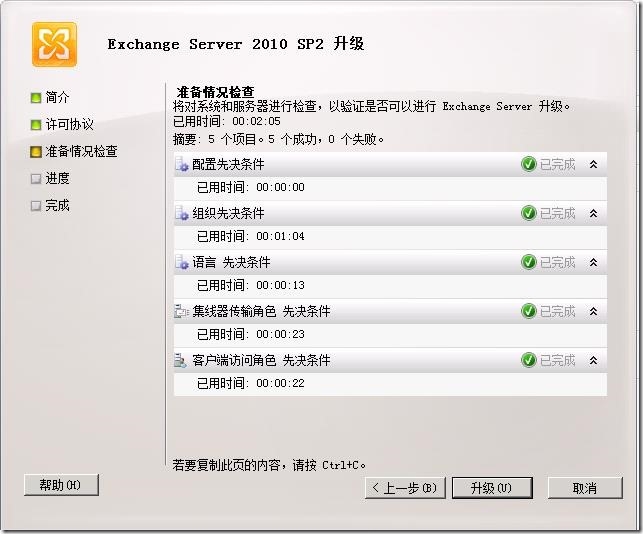This screenshot has height=534, width=643.
Task: Open help with the 帮助(H) button
Action: [x=62, y=485]
